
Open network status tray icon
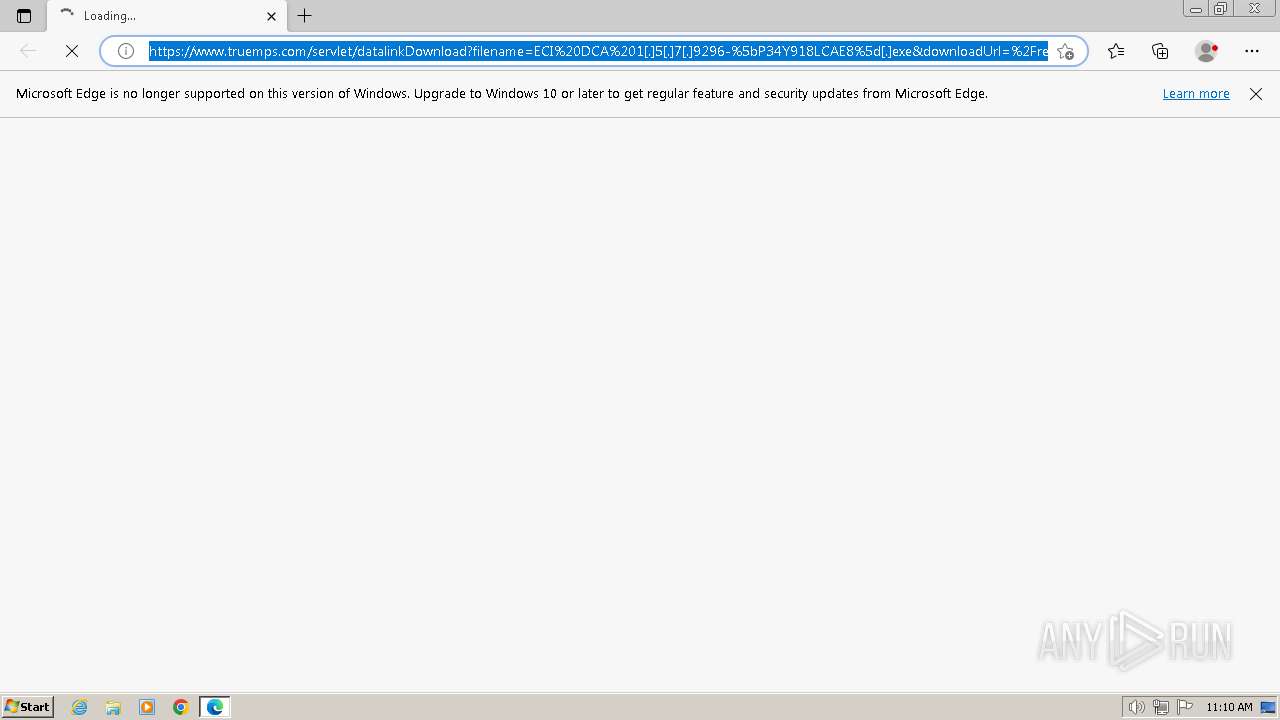pos(1161,707)
